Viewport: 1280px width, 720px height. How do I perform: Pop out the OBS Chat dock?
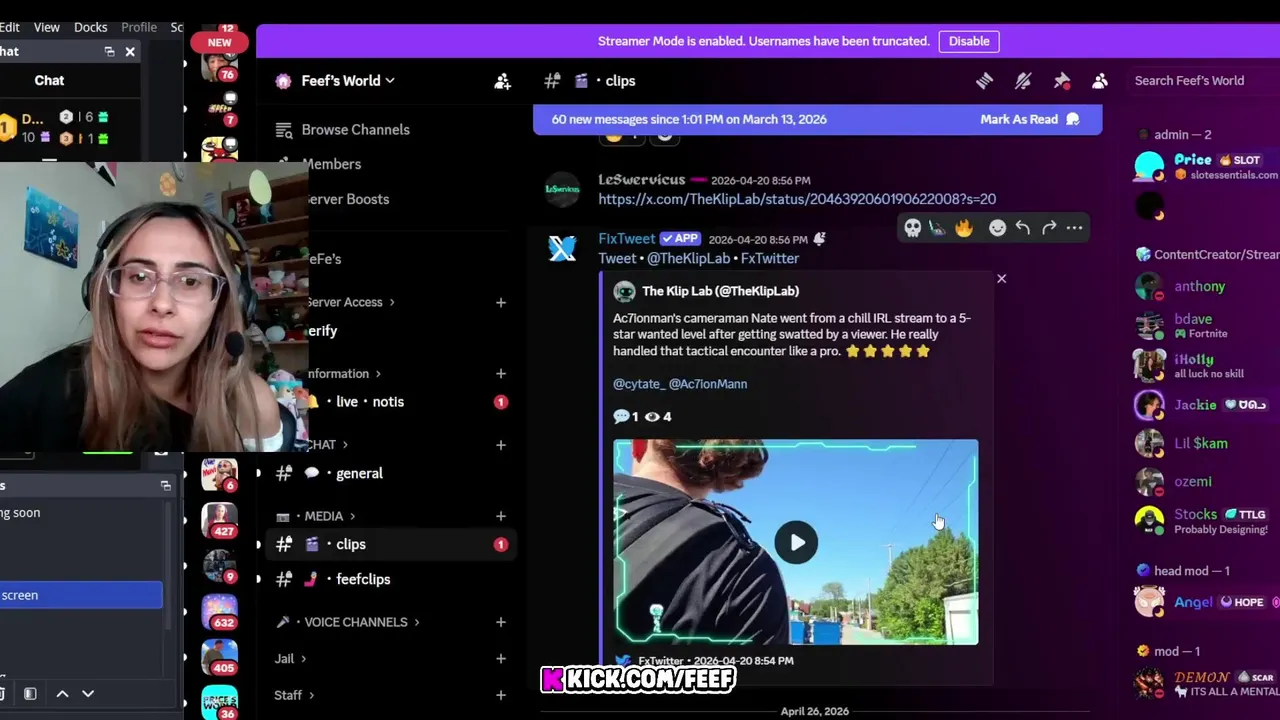coord(109,52)
